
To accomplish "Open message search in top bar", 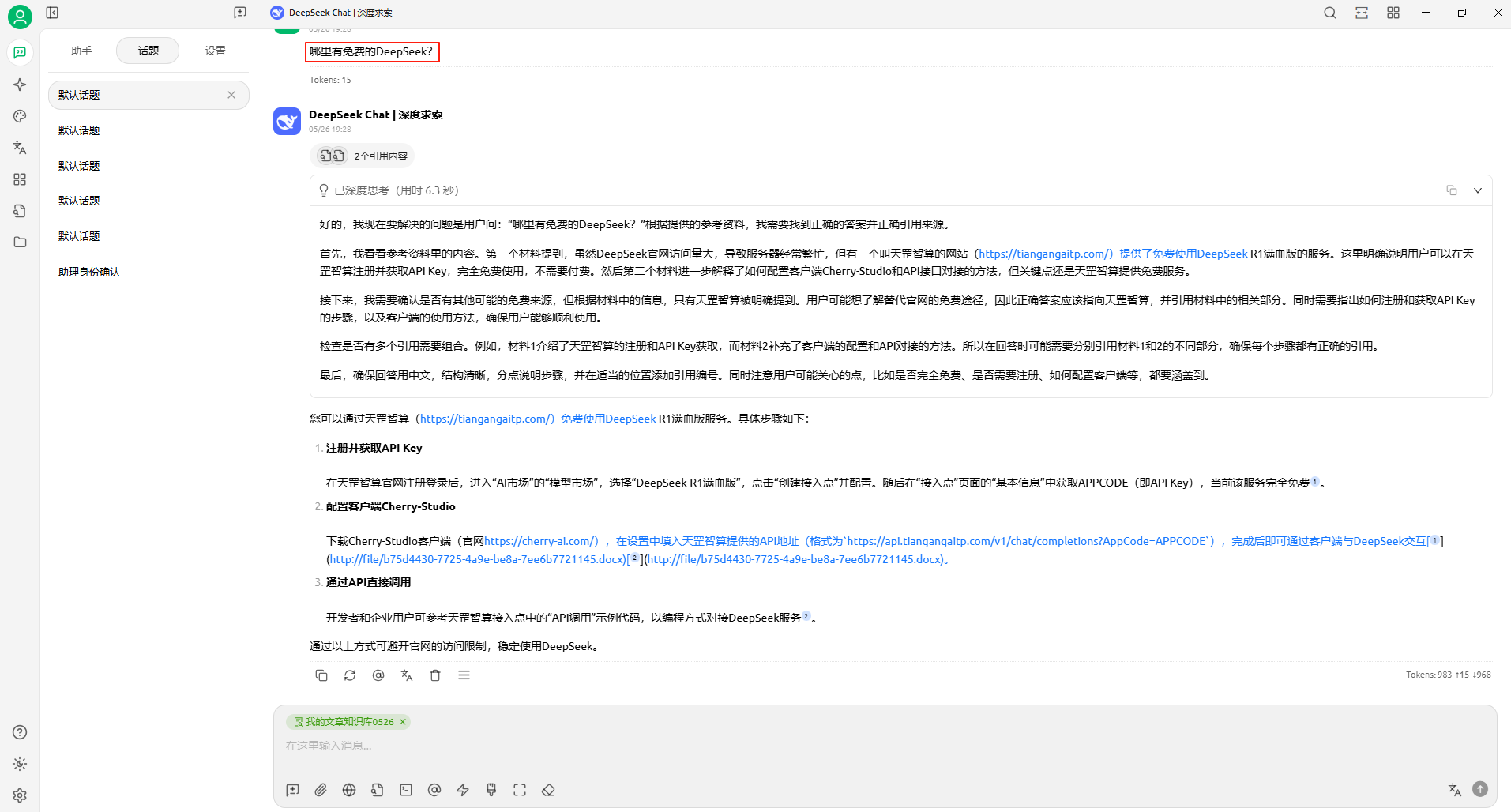I will tap(1330, 13).
